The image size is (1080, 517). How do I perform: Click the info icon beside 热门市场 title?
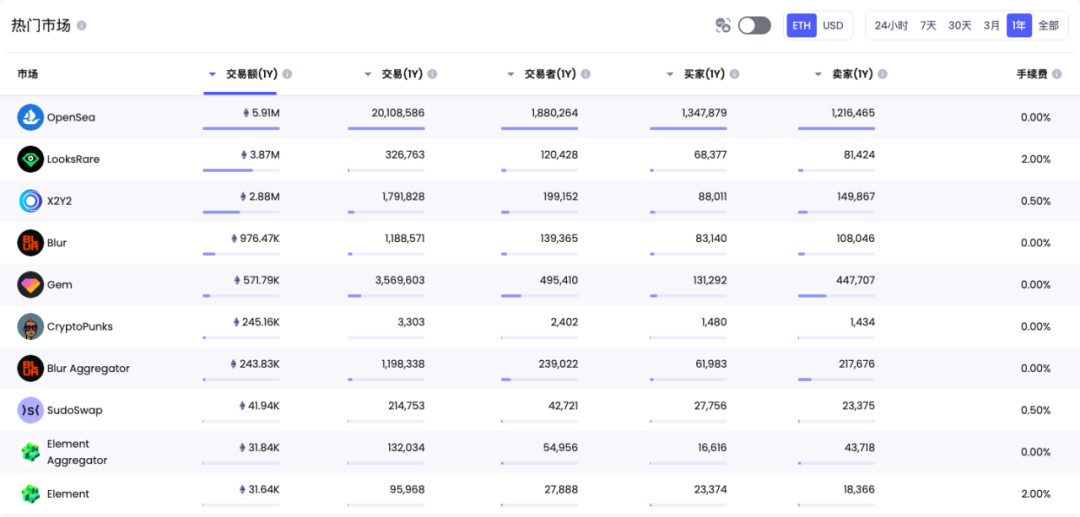[82, 25]
